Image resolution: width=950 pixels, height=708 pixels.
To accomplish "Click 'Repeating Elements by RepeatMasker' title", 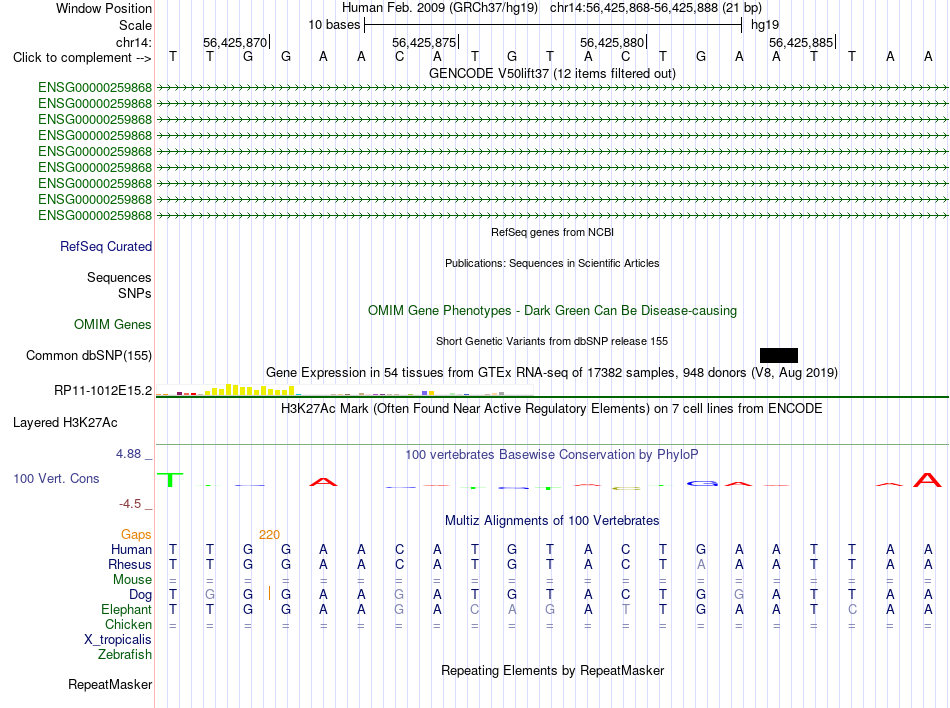I will coord(552,671).
